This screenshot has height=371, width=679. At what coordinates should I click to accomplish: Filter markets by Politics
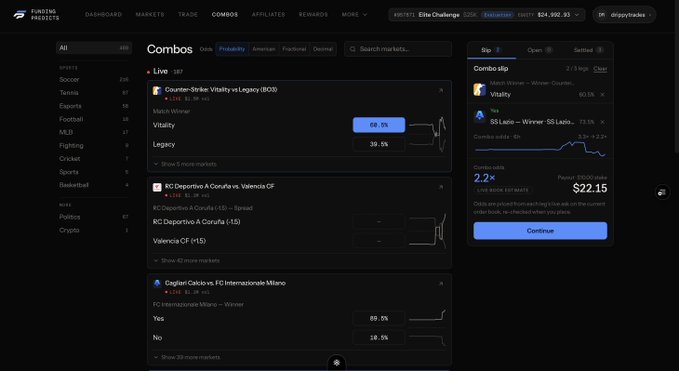pyautogui.click(x=94, y=217)
